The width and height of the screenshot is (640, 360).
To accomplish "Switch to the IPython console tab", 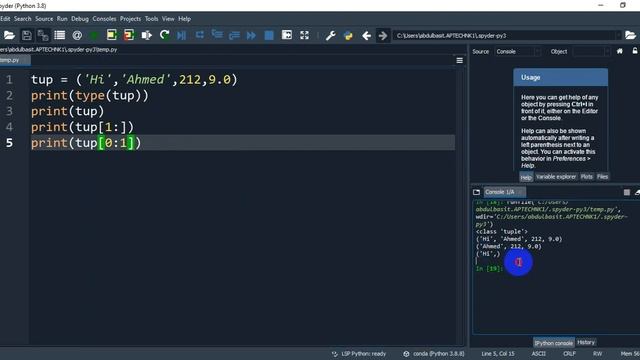I will coord(554,343).
